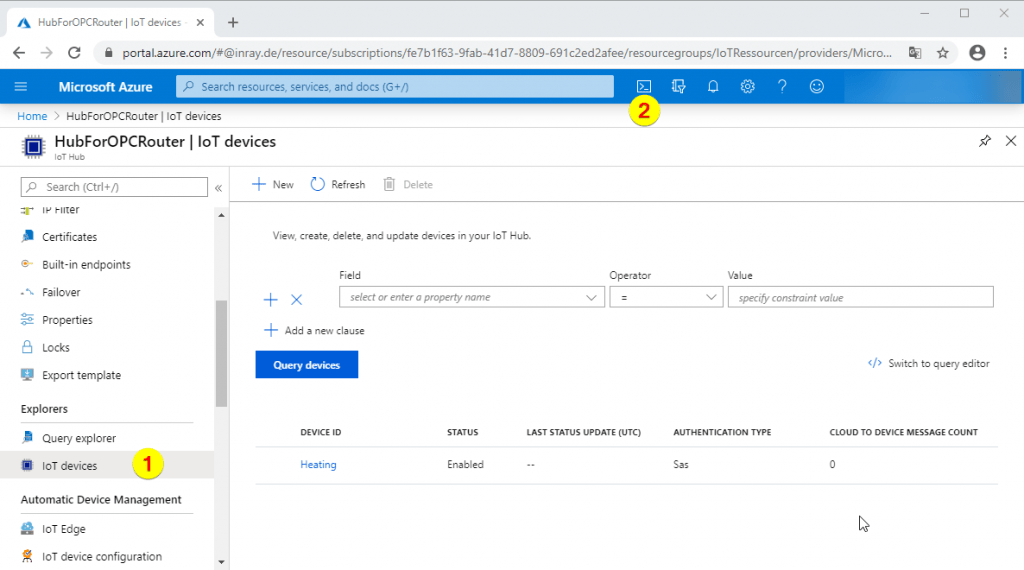The width and height of the screenshot is (1024, 570).
Task: Open the Azure hamburger menu
Action: (21, 87)
